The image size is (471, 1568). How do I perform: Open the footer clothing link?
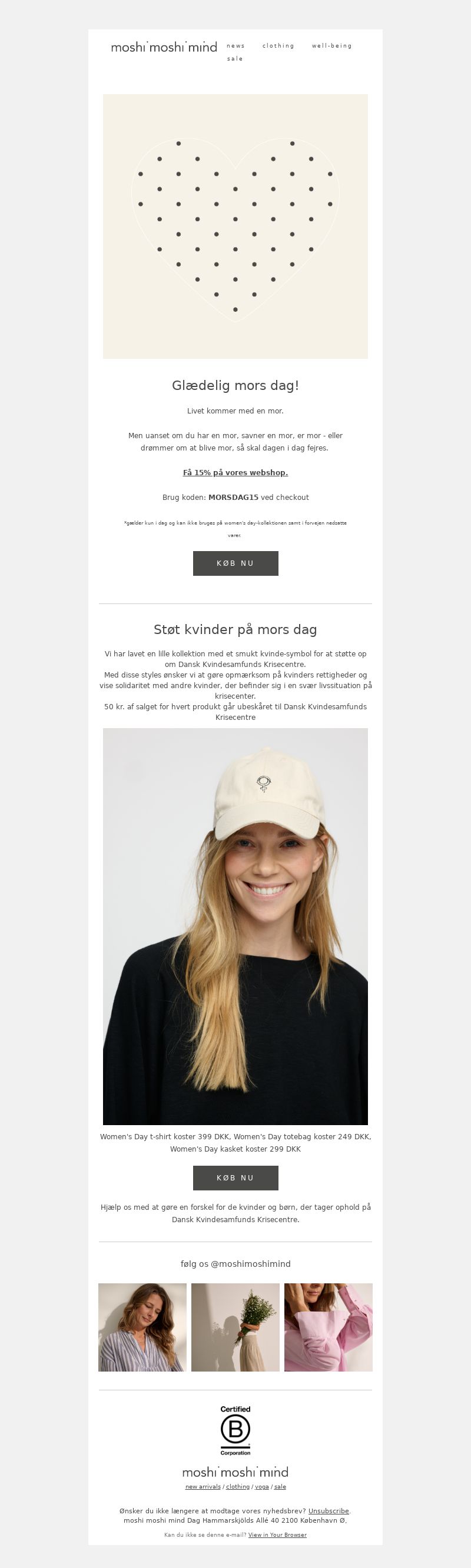pyautogui.click(x=238, y=1486)
